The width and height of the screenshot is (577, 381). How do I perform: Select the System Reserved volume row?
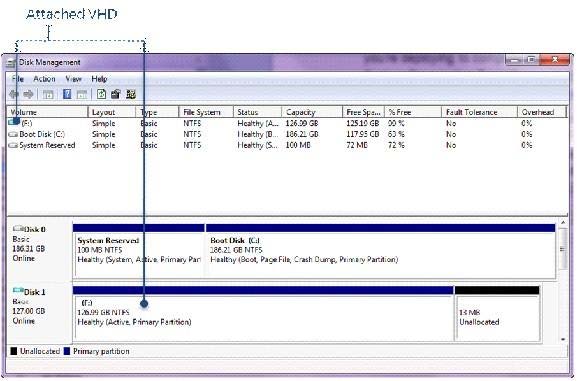pyautogui.click(x=287, y=145)
